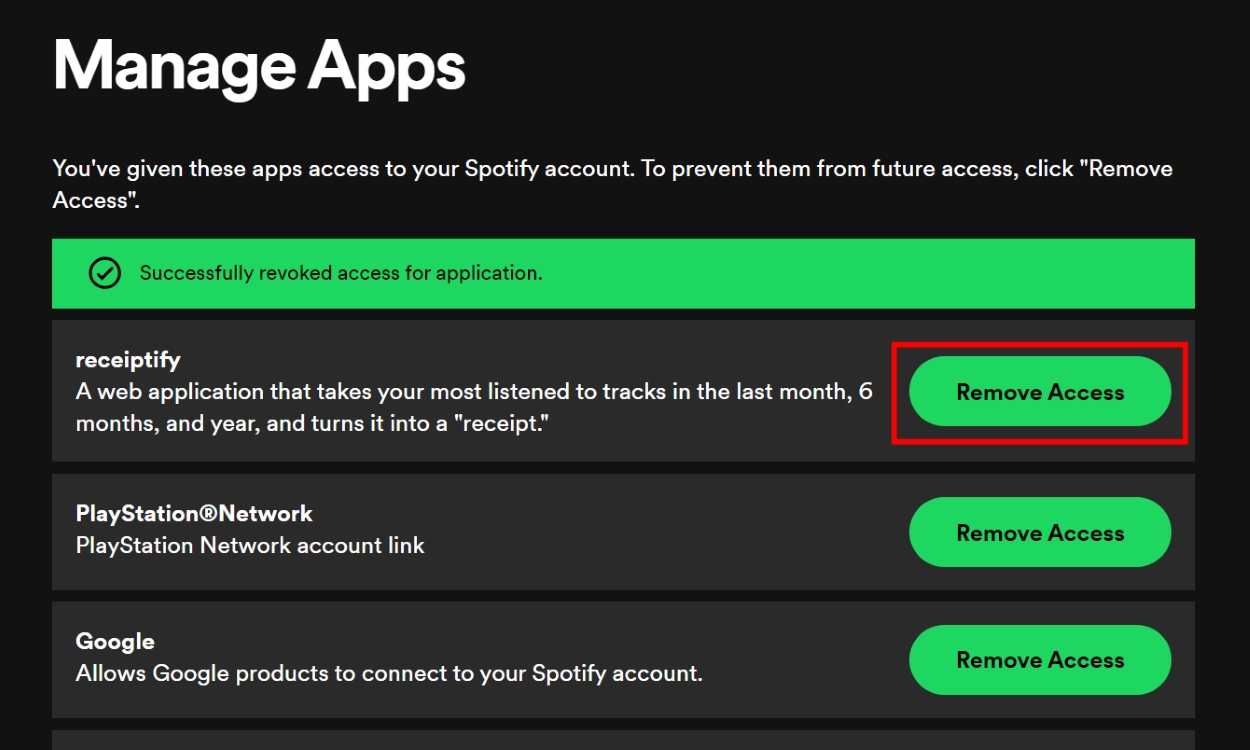
Task: Click the Manage Apps page heading
Action: pyautogui.click(x=259, y=65)
